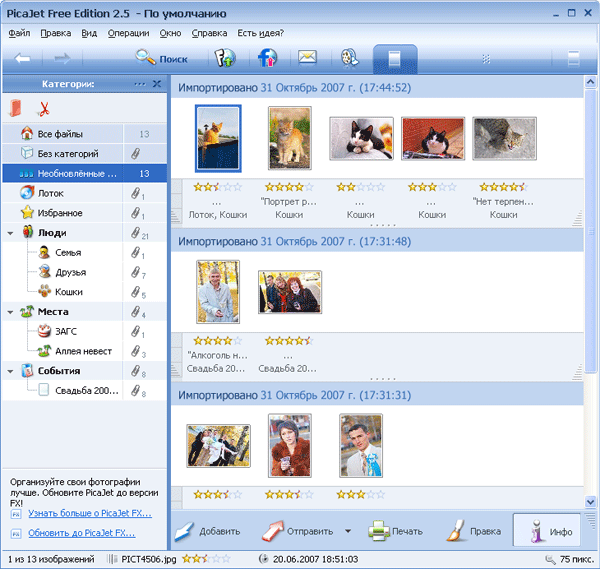Click the Добавить button

tap(207, 531)
